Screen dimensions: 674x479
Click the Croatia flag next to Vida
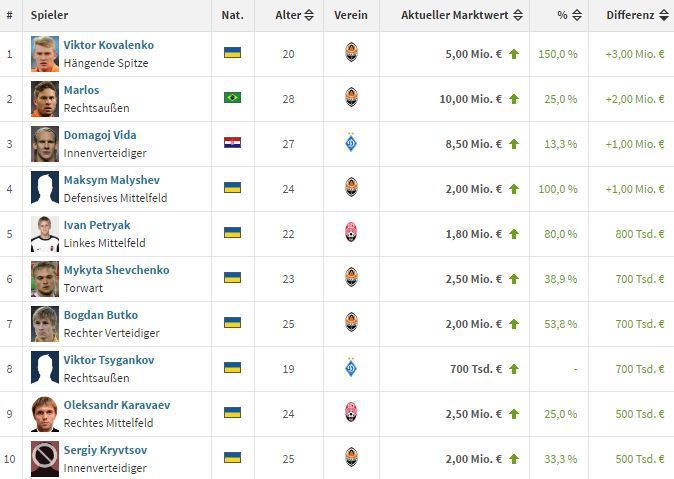(x=232, y=143)
